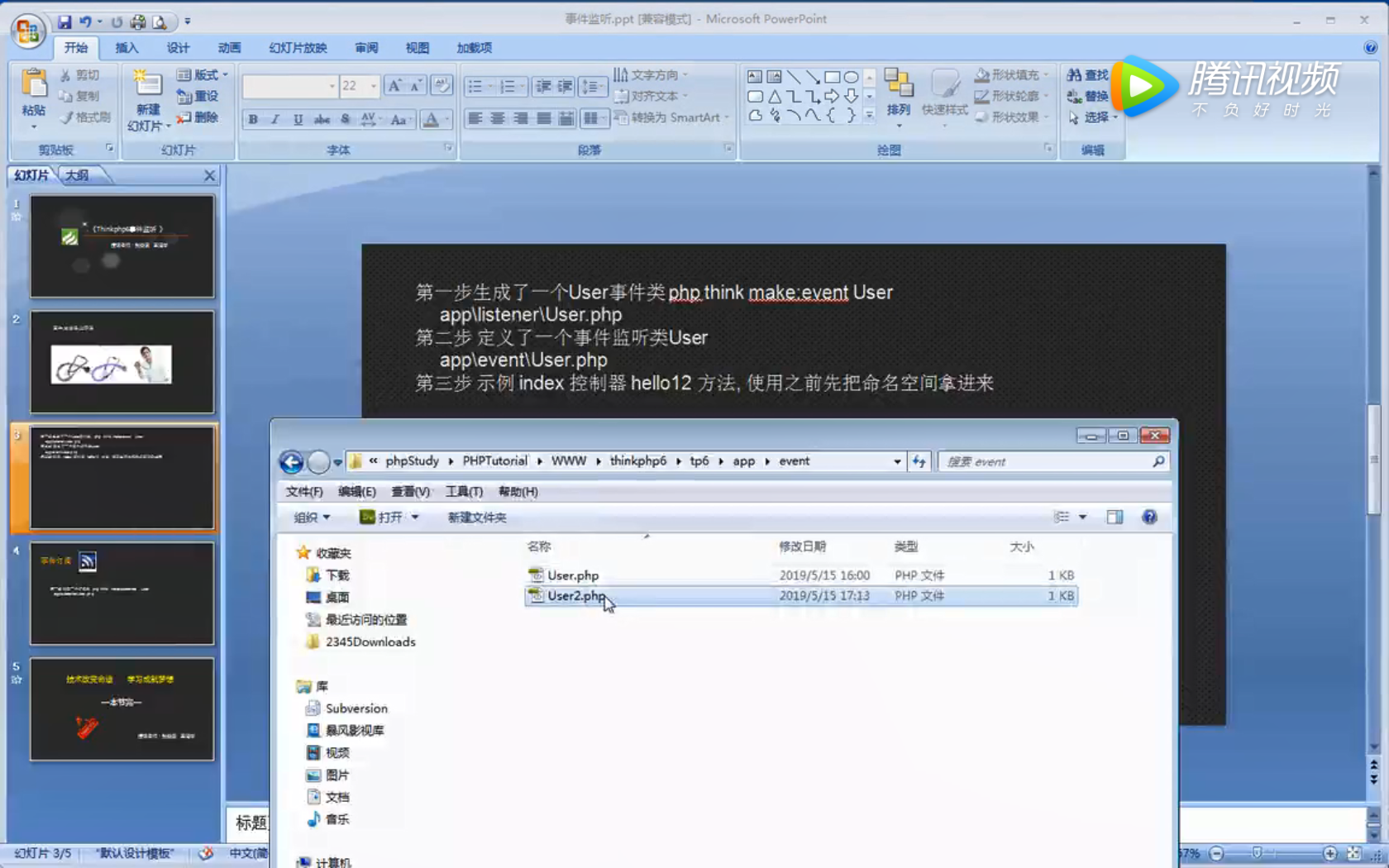This screenshot has height=868, width=1389.
Task: Click thinkphp6 in address breadcrumb
Action: pos(637,461)
